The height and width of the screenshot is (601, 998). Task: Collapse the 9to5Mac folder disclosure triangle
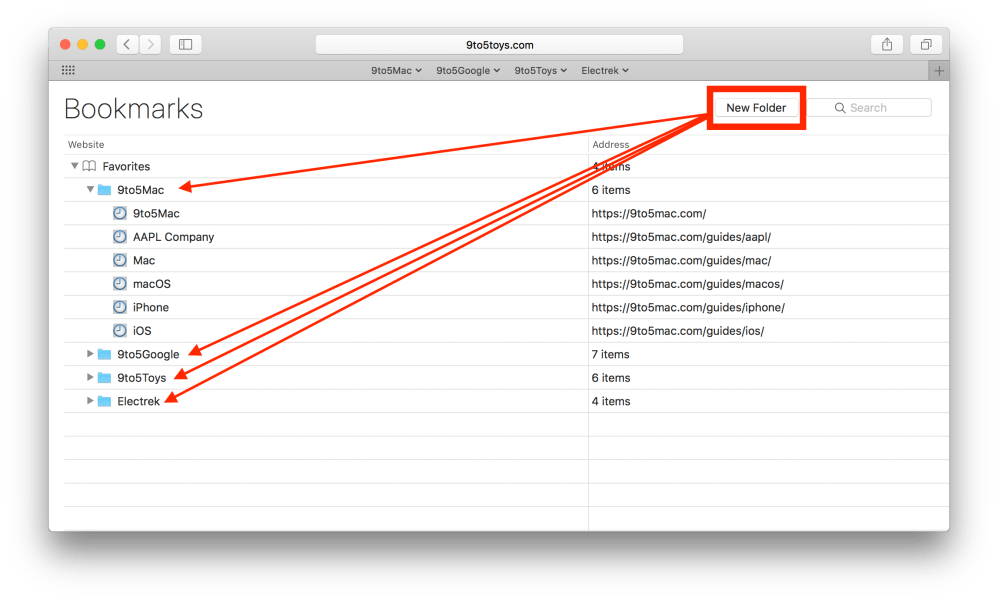[90, 189]
